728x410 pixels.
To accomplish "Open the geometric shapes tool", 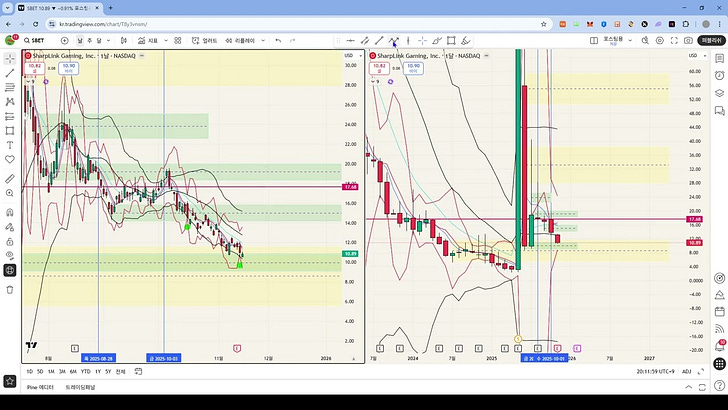I will click(x=10, y=130).
